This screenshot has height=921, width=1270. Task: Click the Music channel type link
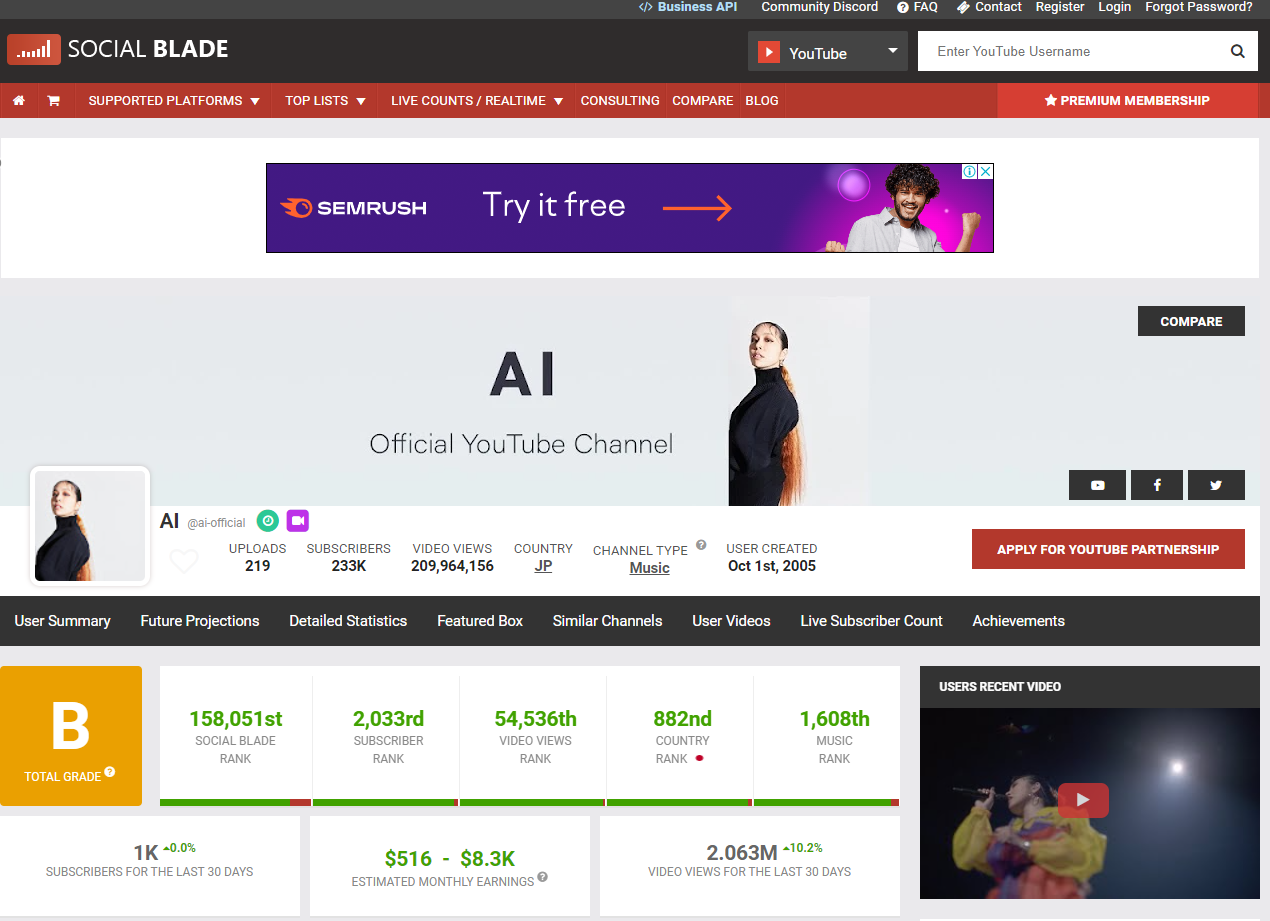(649, 568)
